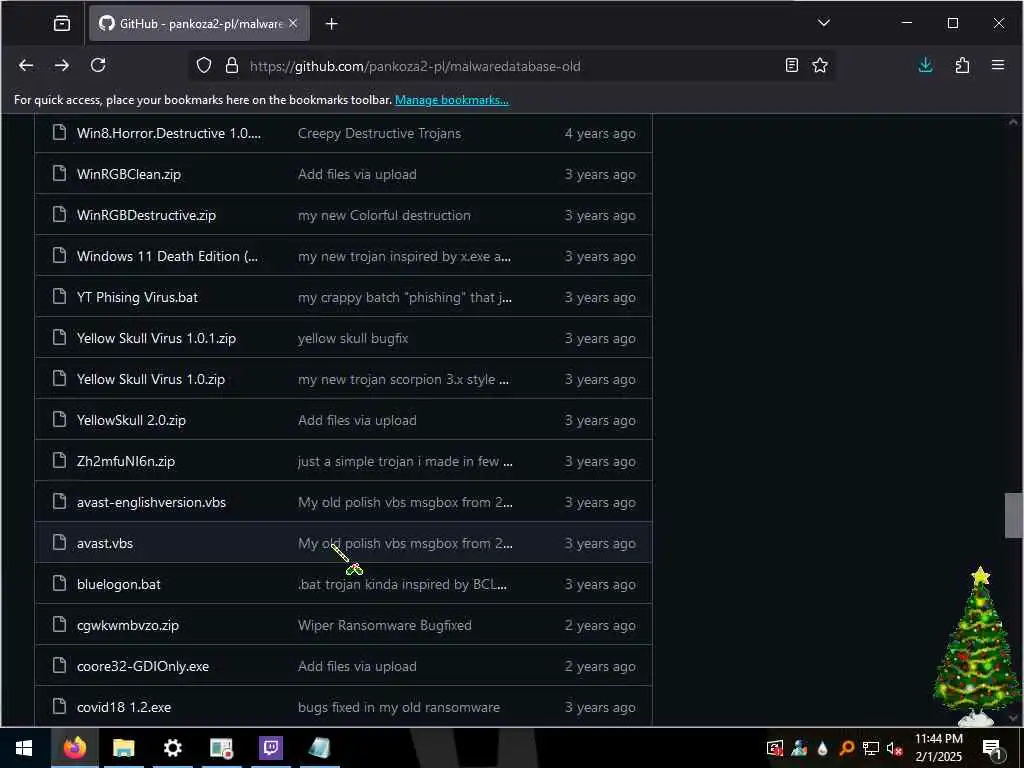View site security padlock info
Image resolution: width=1024 pixels, height=768 pixels.
[232, 65]
